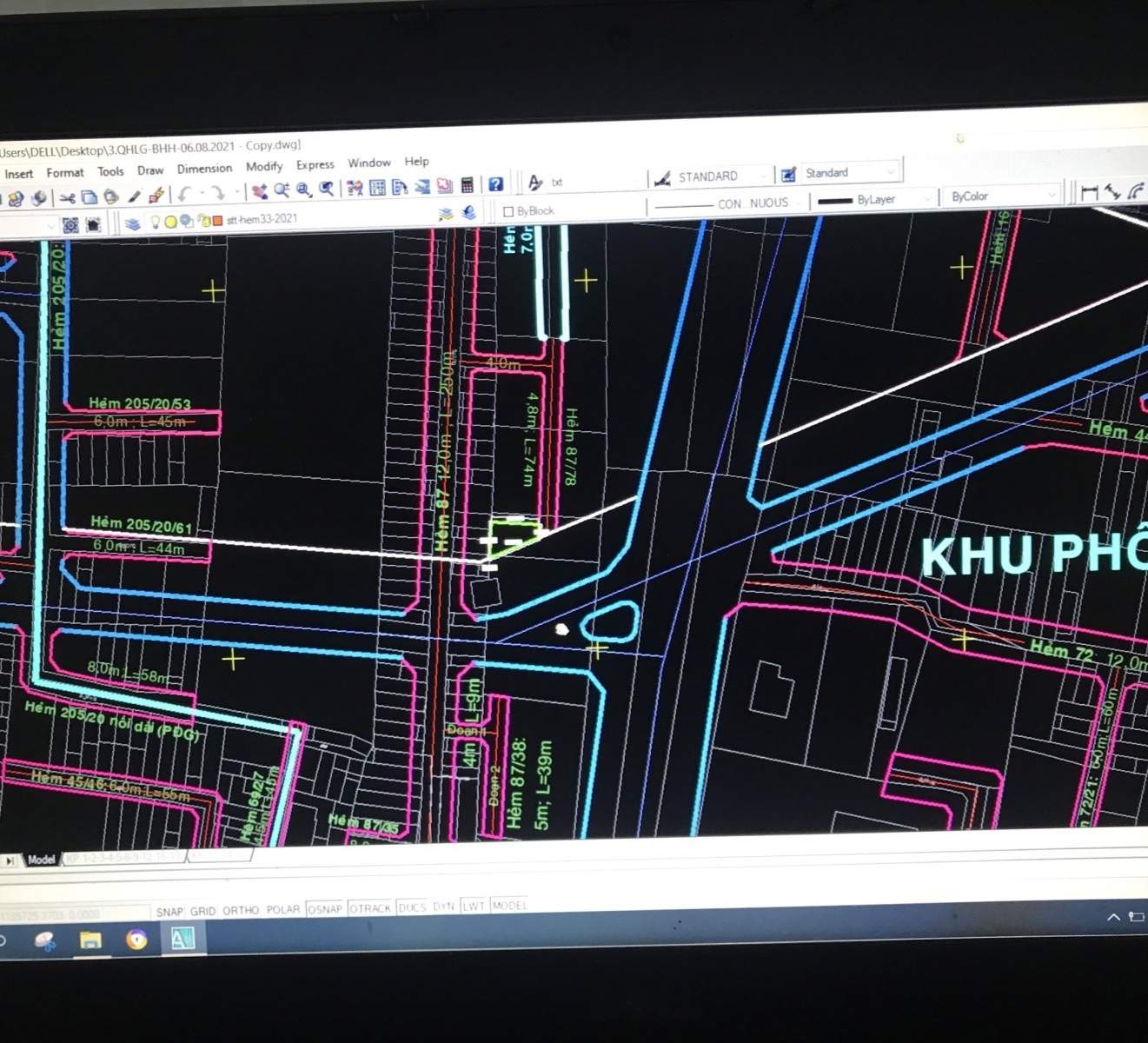The height and width of the screenshot is (1043, 1148).
Task: Toggle OSNAP in the status bar
Action: tap(324, 908)
